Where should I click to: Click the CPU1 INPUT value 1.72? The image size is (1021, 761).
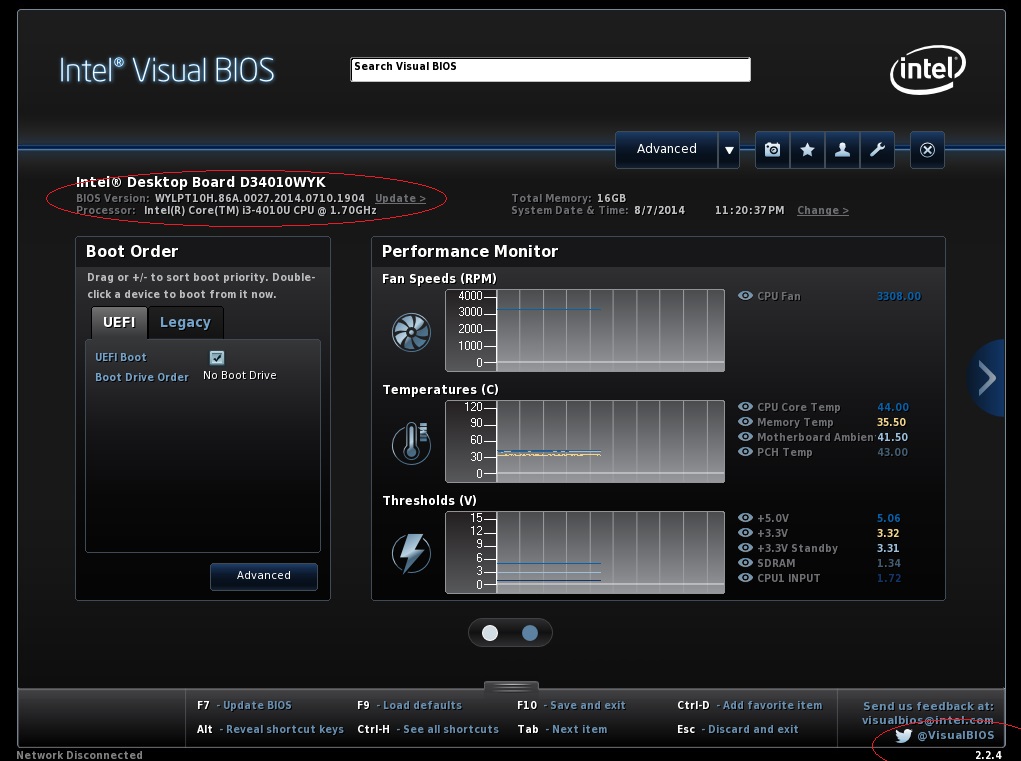tap(889, 578)
